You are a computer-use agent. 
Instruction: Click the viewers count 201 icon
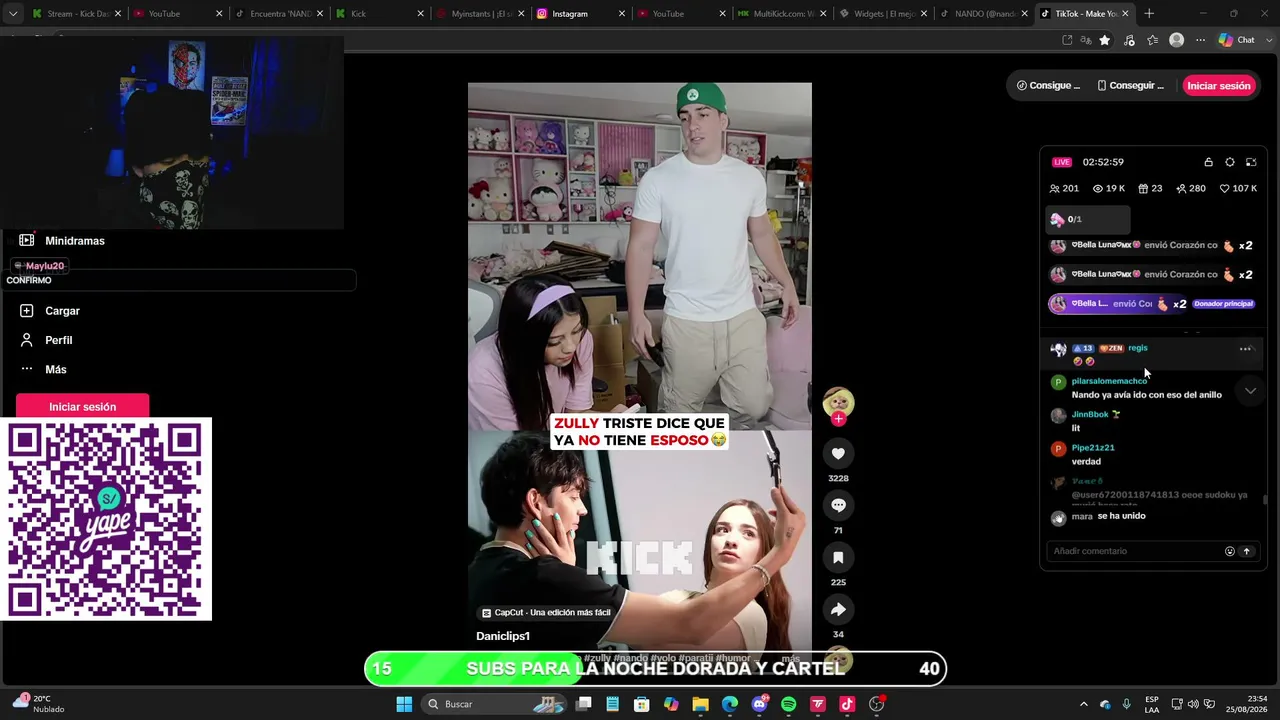[x=1064, y=189]
